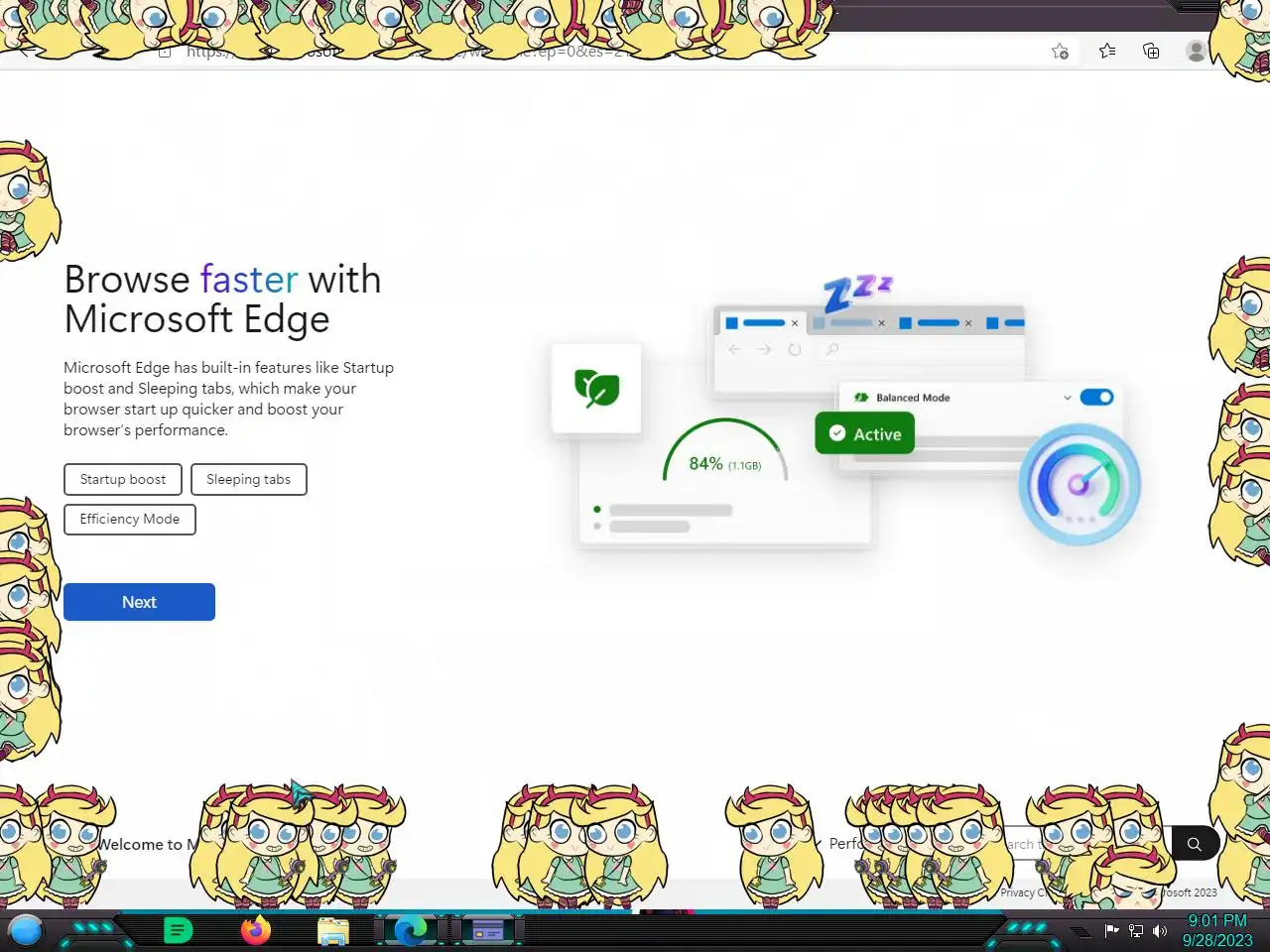The height and width of the screenshot is (952, 1270).
Task: Launch the green chat app taskbar icon
Action: (x=178, y=930)
